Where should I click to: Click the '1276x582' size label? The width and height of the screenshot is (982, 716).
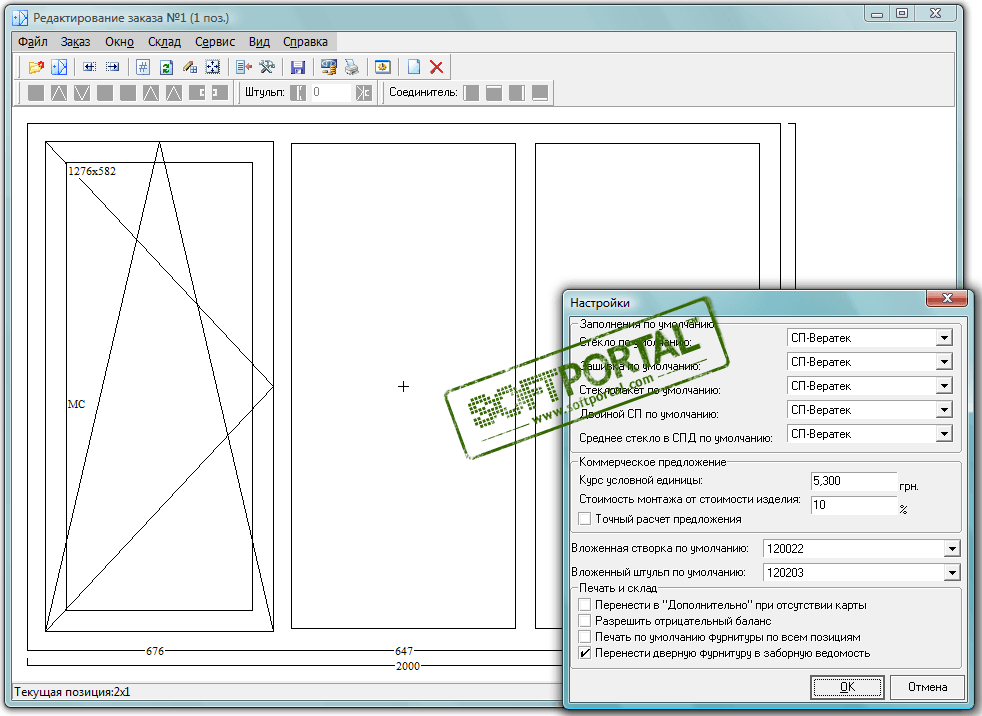(92, 171)
